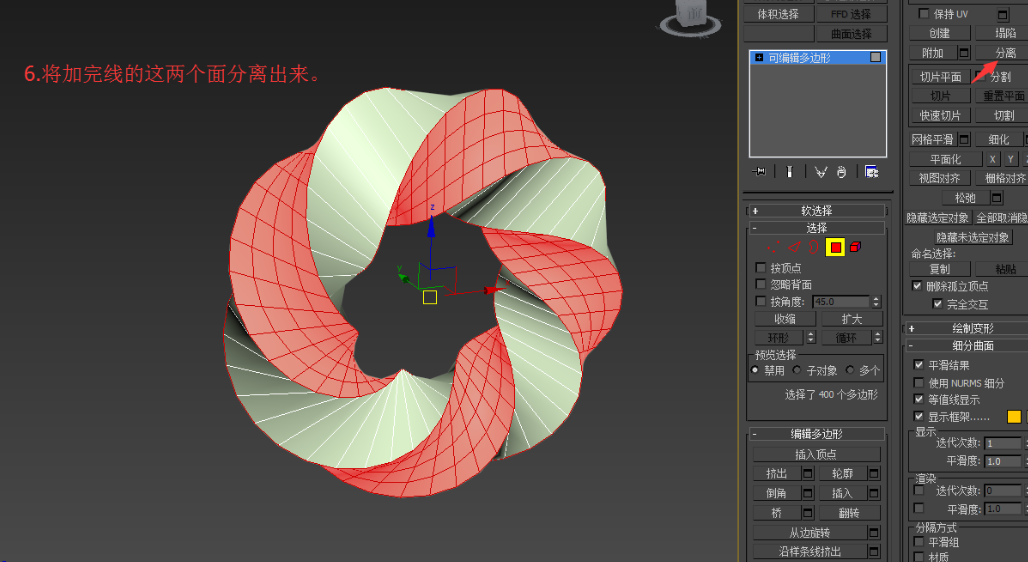Select the Polygon sub-object level icon
The height and width of the screenshot is (562, 1028).
pyautogui.click(x=835, y=247)
